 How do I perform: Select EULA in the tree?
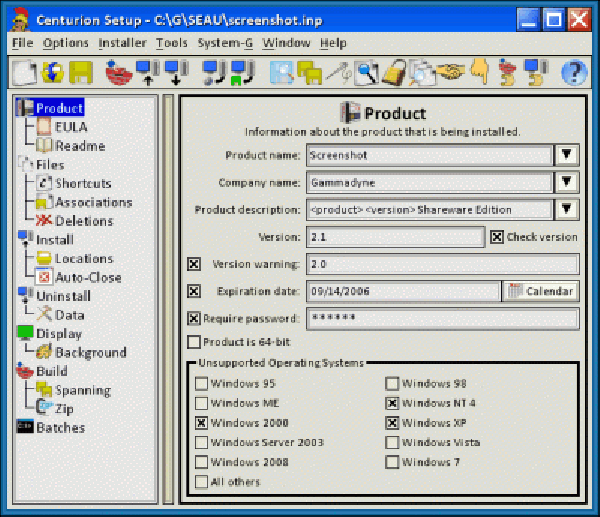71,127
